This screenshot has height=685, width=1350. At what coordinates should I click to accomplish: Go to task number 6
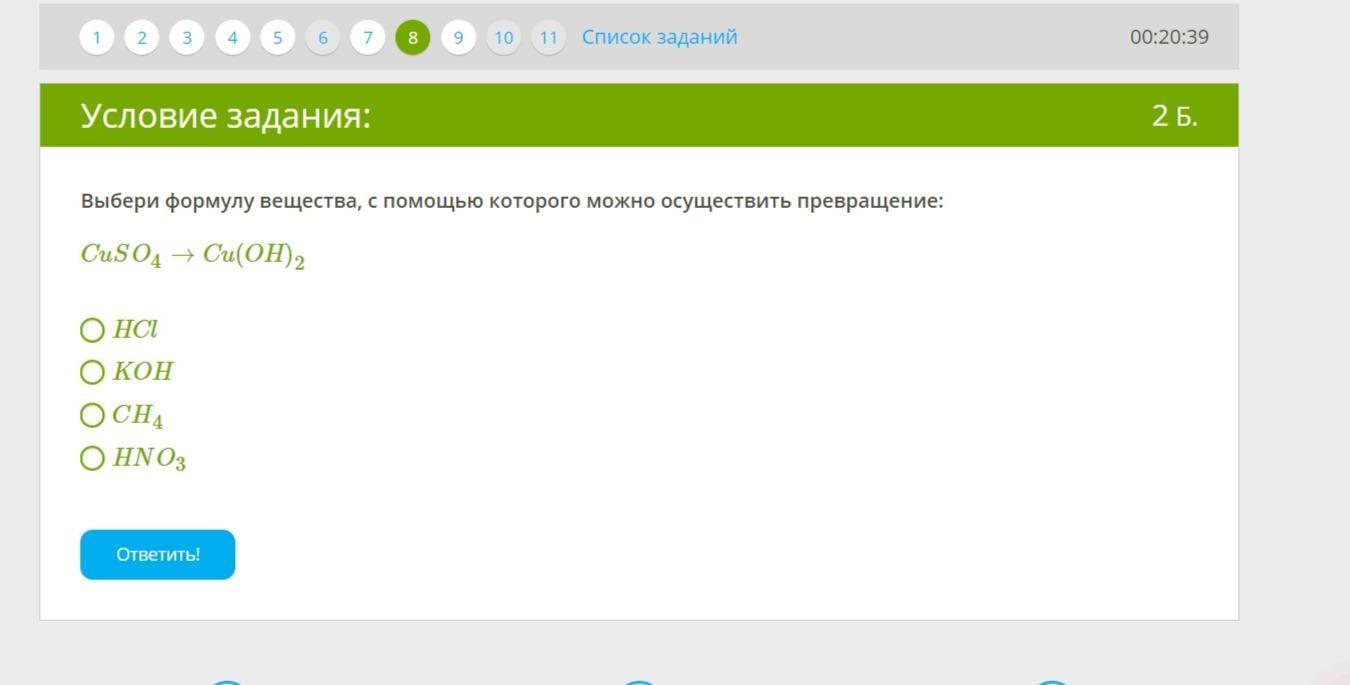(x=322, y=38)
